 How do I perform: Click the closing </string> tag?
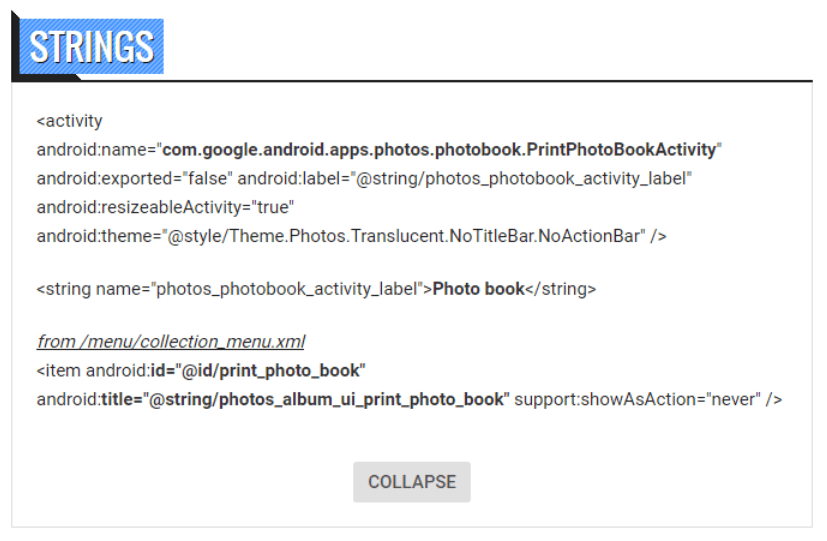click(x=561, y=289)
